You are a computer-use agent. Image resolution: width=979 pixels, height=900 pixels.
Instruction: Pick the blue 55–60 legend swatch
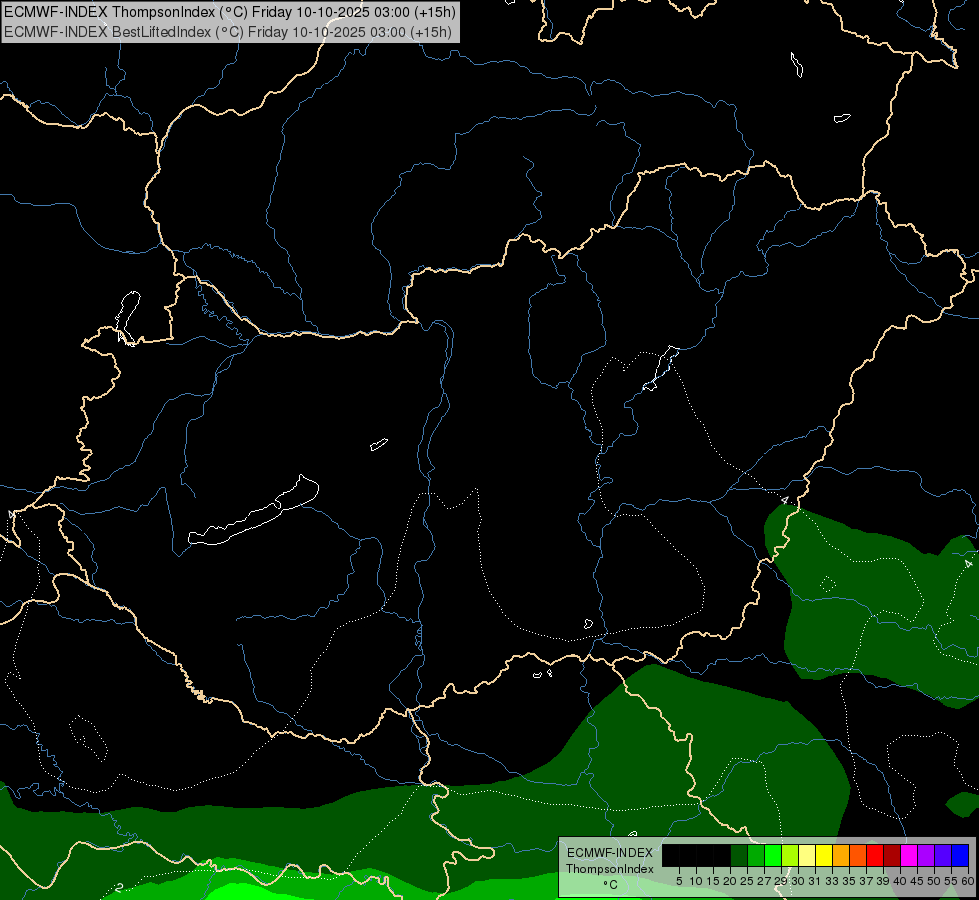(x=960, y=855)
